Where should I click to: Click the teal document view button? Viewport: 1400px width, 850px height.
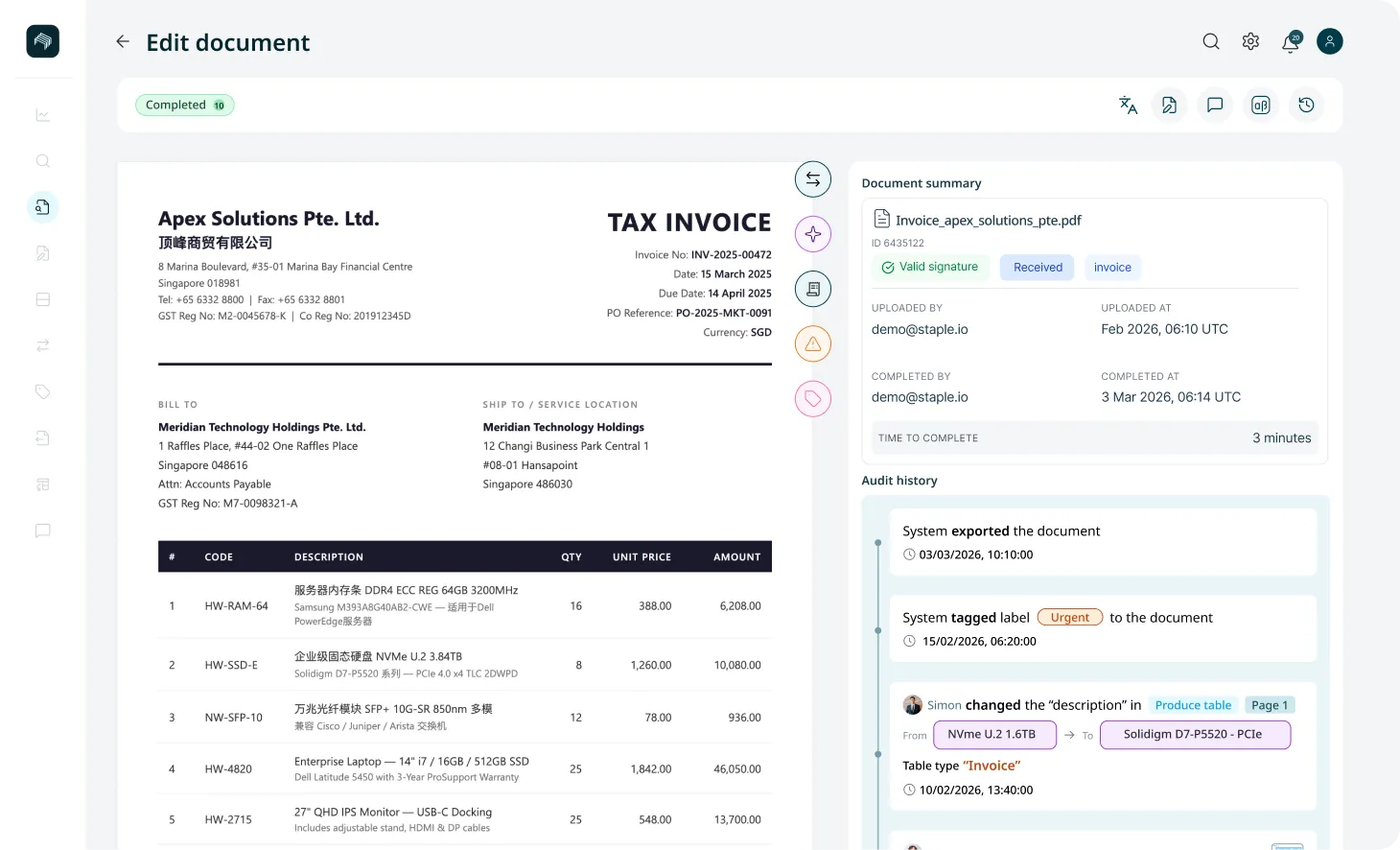[x=813, y=289]
